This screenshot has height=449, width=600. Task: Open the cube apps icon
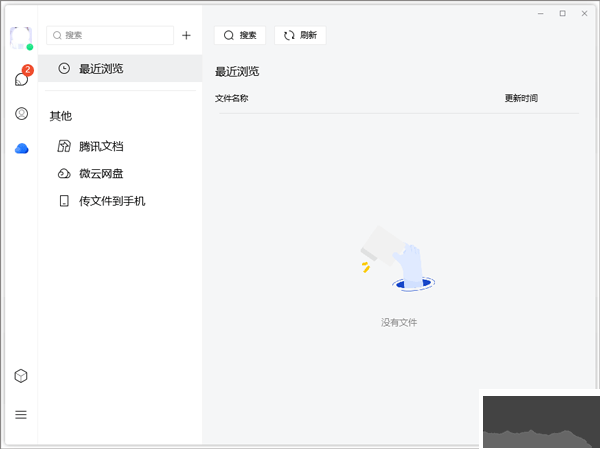(21, 376)
